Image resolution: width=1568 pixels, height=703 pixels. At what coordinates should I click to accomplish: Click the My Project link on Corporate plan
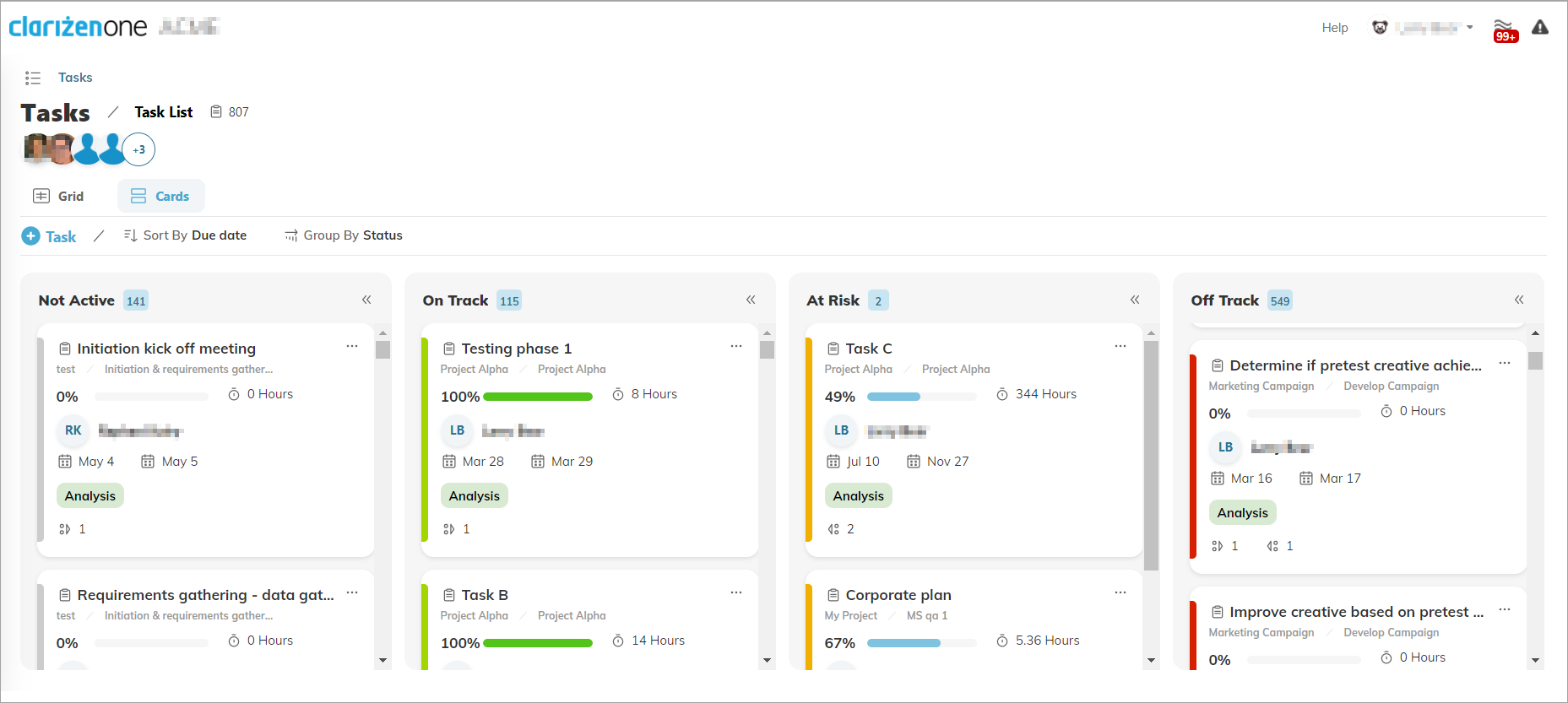pyautogui.click(x=851, y=615)
